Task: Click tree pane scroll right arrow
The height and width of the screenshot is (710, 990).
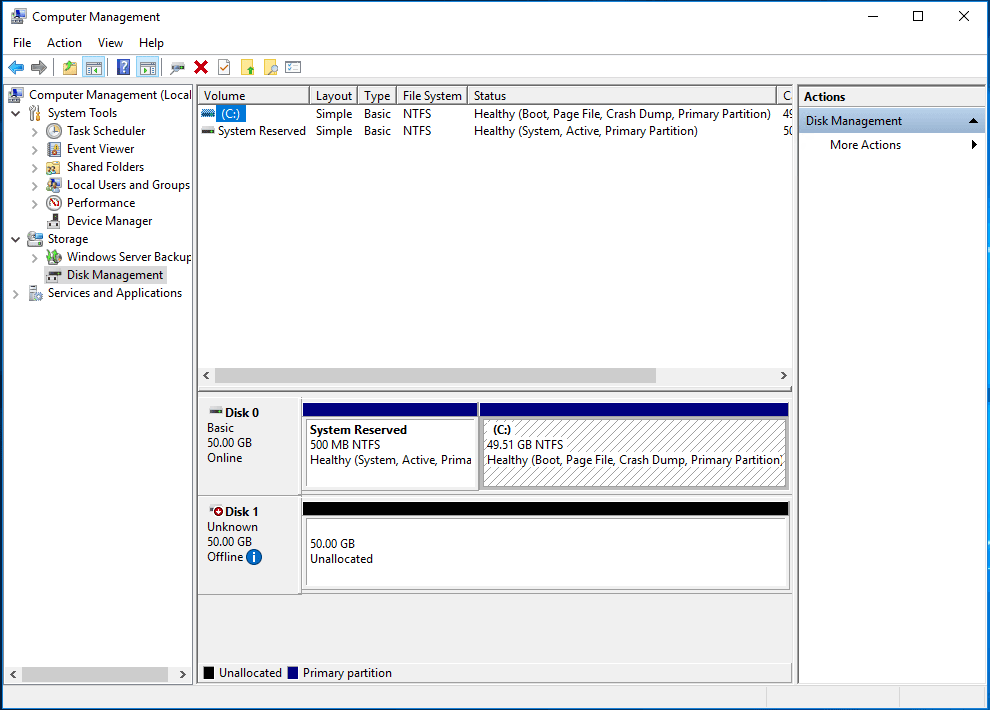Action: point(182,674)
